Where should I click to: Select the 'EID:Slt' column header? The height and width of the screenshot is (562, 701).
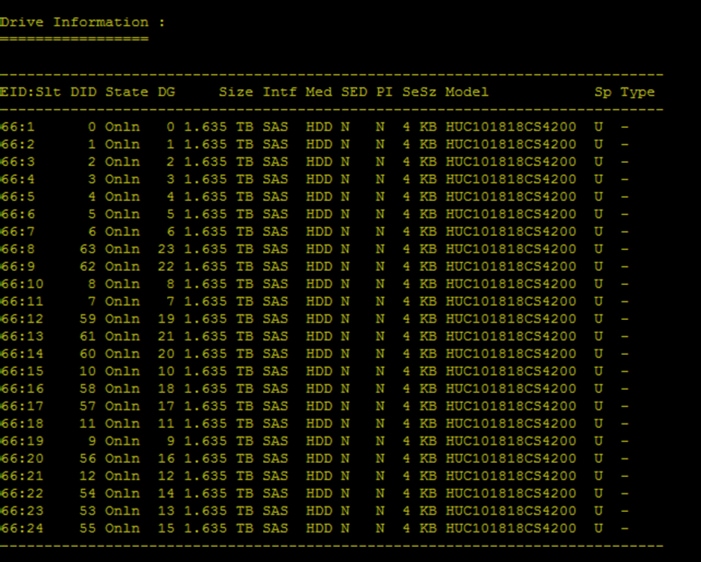pyautogui.click(x=30, y=92)
